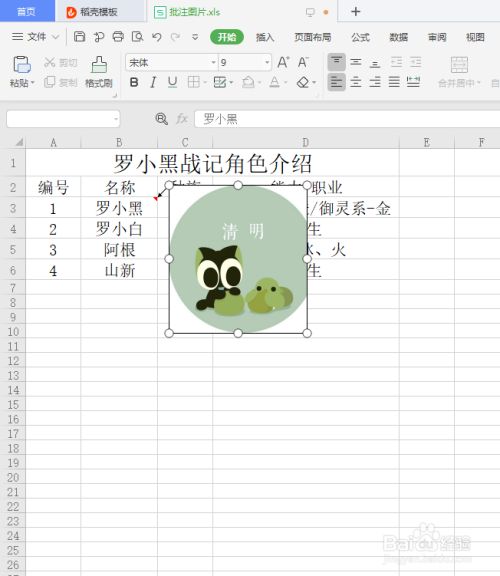500x576 pixels.
Task: Click the fill color bucket icon
Action: 248,82
